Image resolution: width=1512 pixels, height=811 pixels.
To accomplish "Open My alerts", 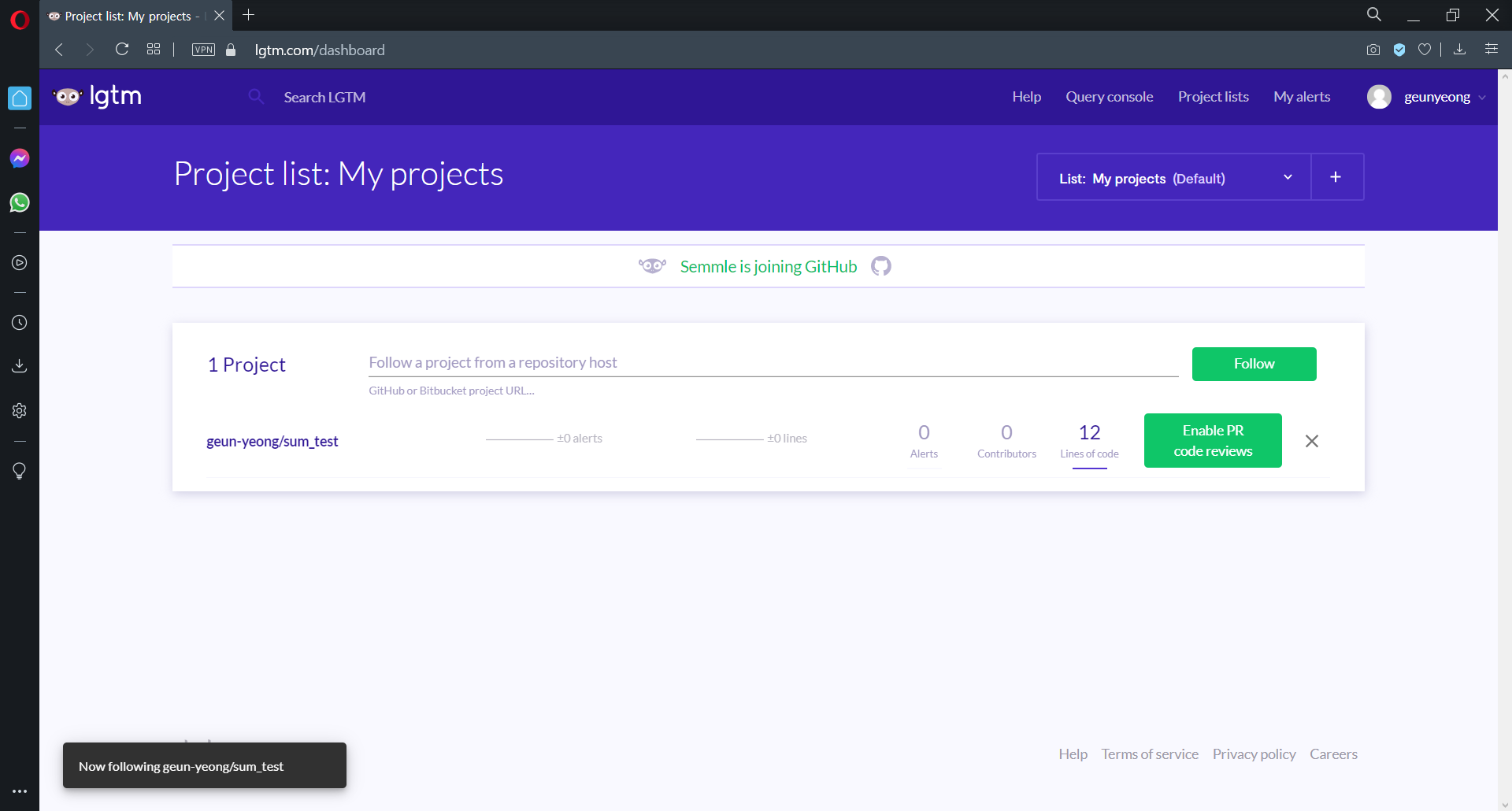I will [x=1302, y=97].
